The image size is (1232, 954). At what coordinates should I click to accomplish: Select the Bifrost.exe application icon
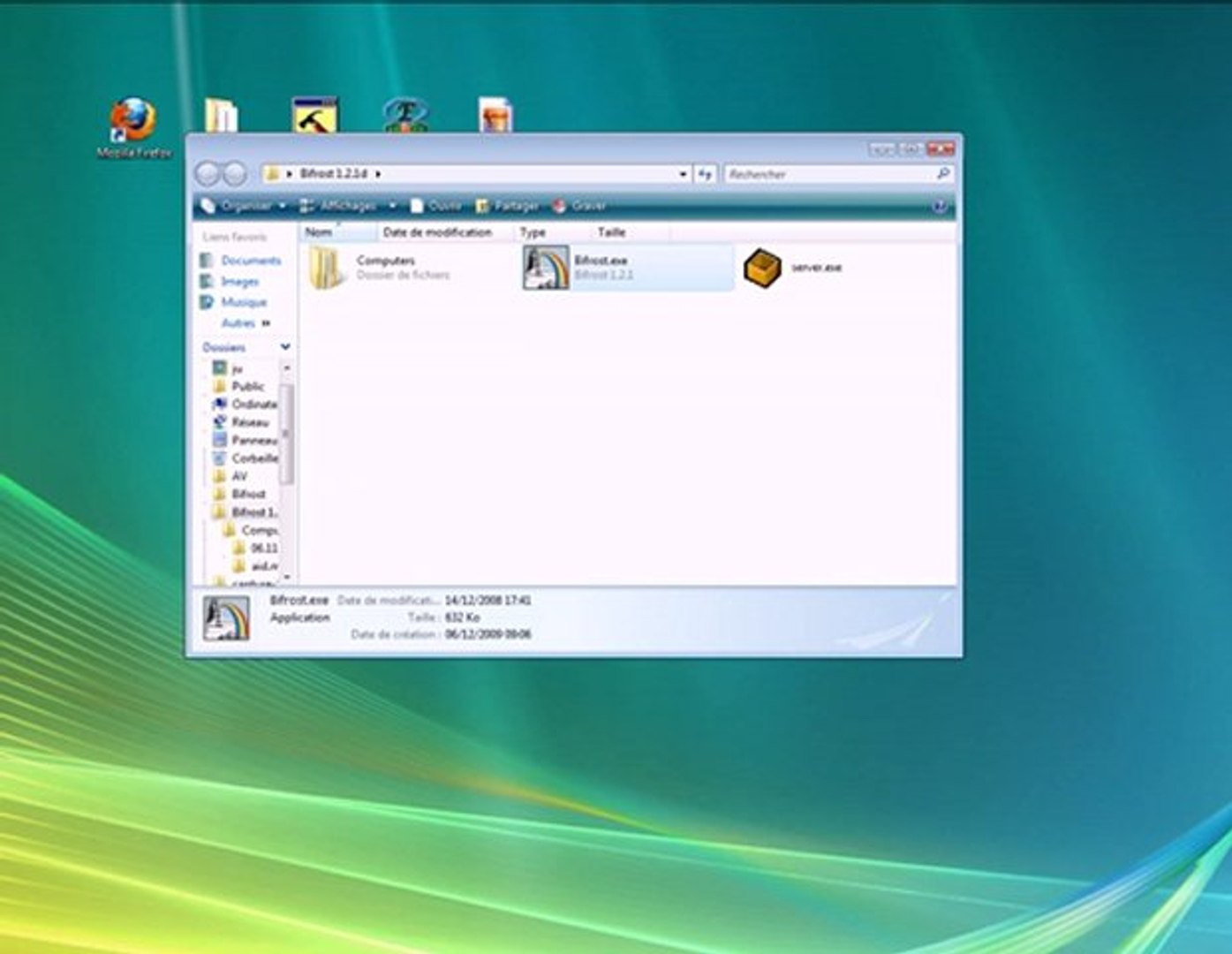click(546, 267)
